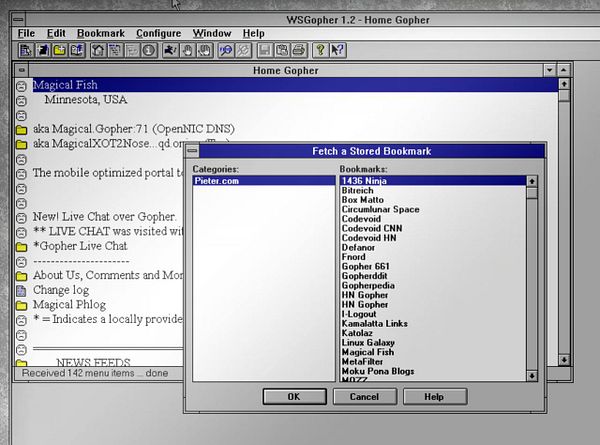
Task: Open the Bookmark menu
Action: [101, 33]
